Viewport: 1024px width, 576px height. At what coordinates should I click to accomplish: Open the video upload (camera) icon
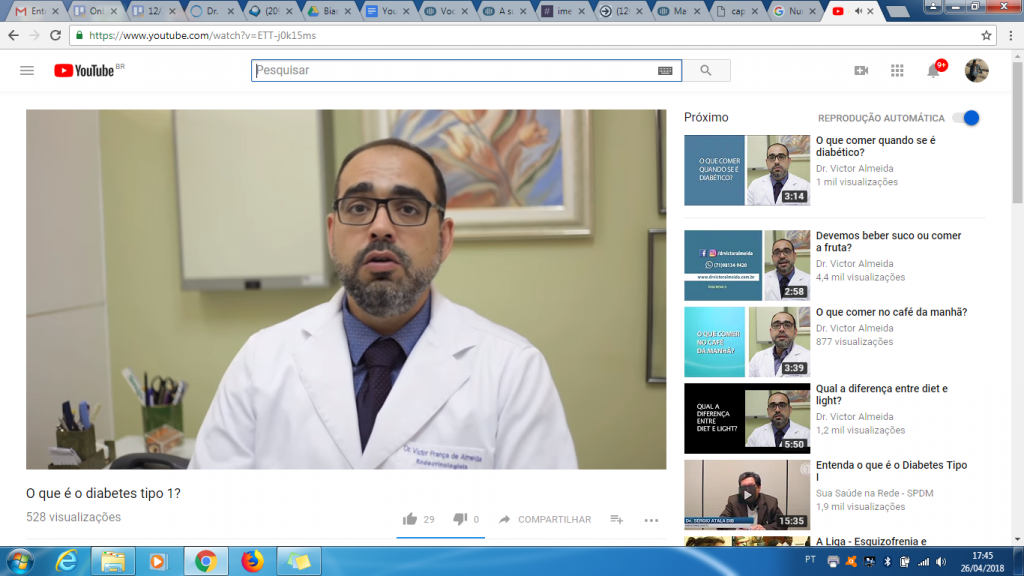[862, 70]
